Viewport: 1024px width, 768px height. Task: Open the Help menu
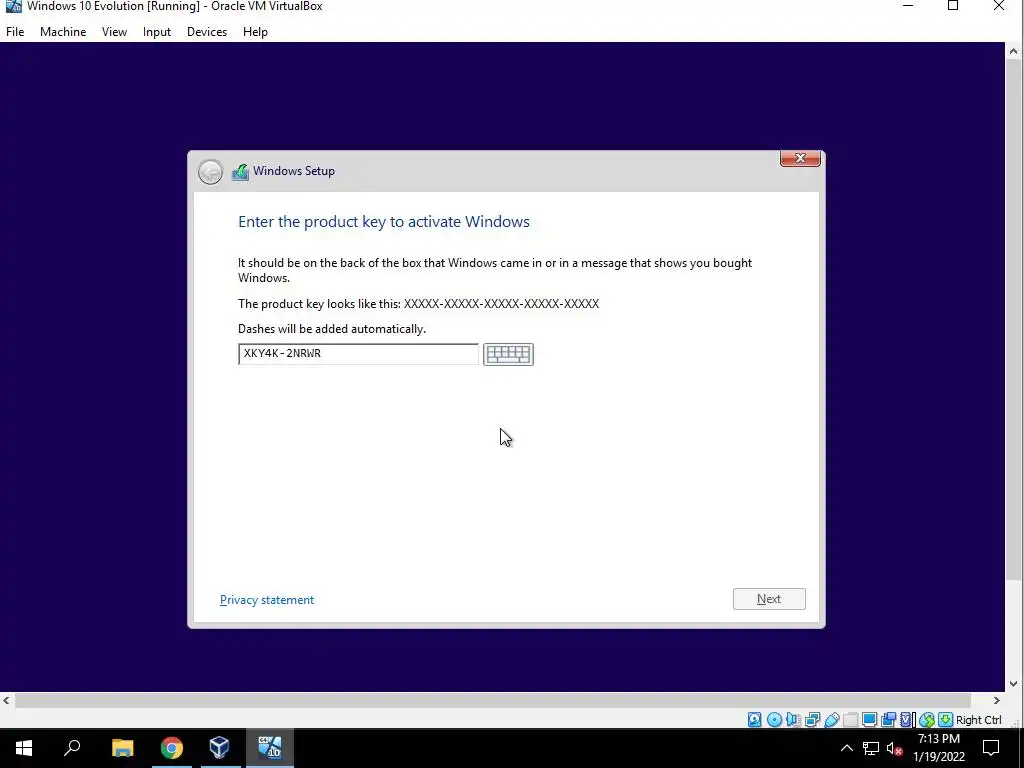tap(255, 32)
